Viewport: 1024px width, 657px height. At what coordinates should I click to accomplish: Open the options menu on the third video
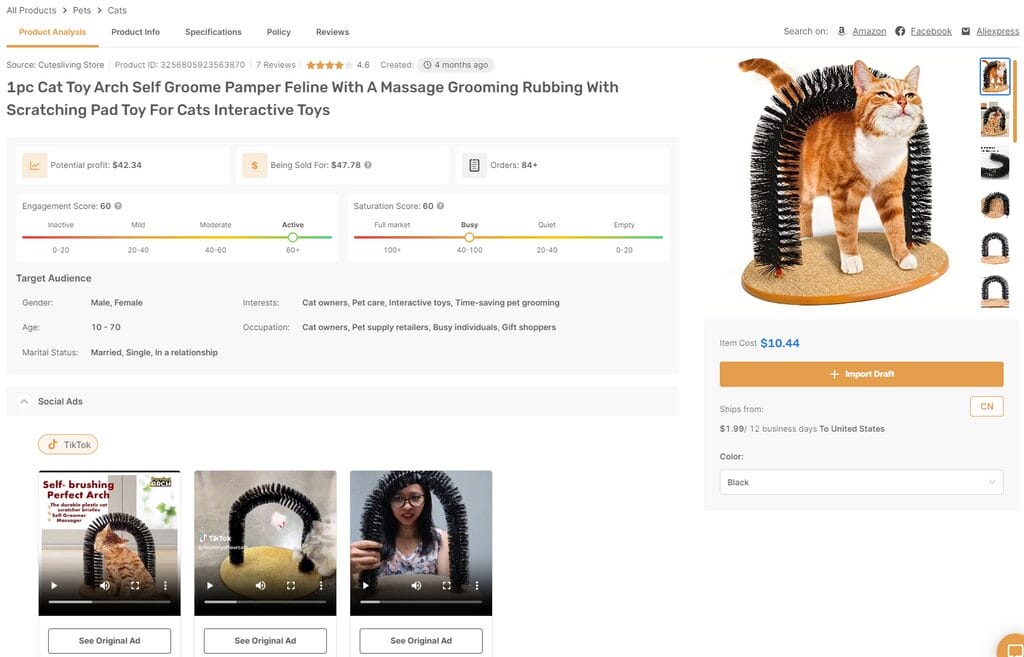477,586
